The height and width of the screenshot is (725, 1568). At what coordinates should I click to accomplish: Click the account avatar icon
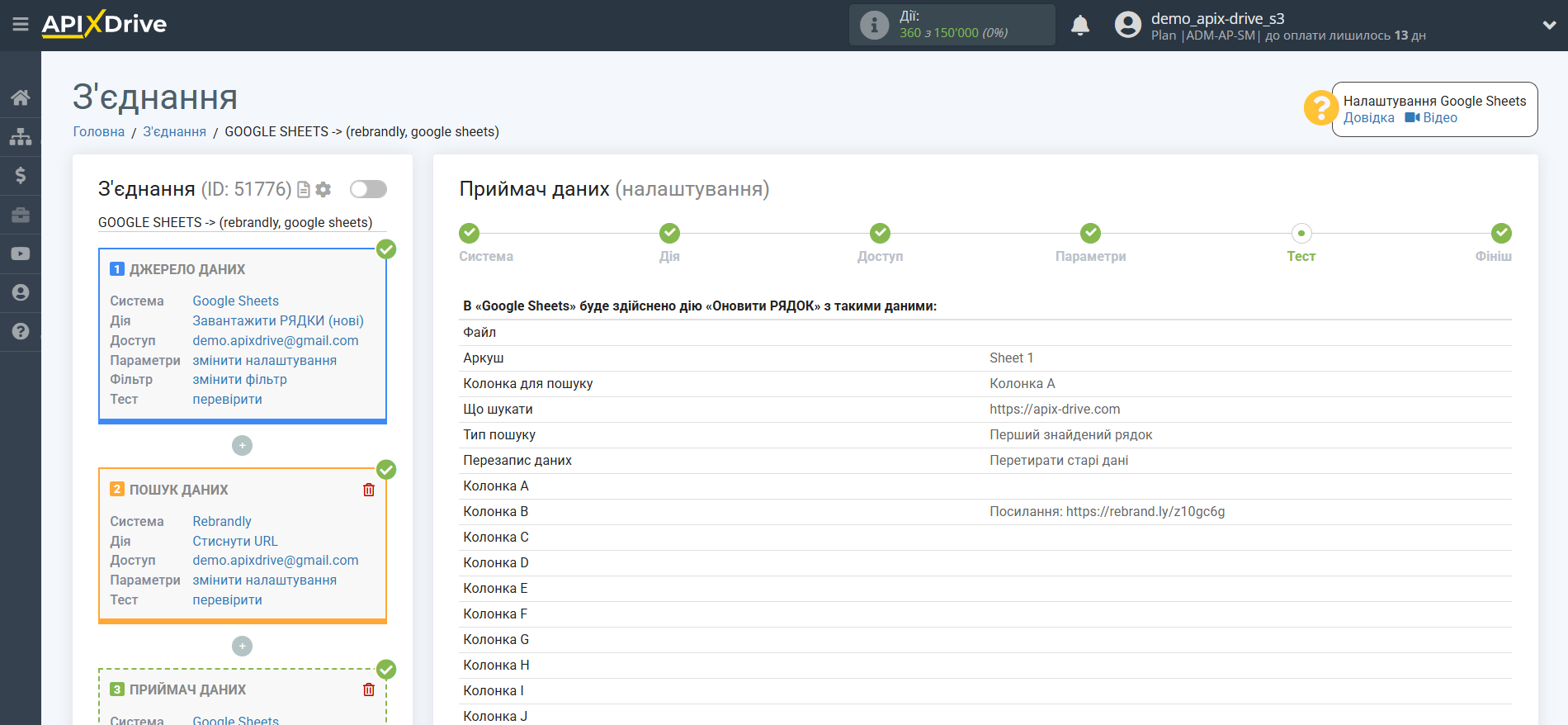point(1127,25)
